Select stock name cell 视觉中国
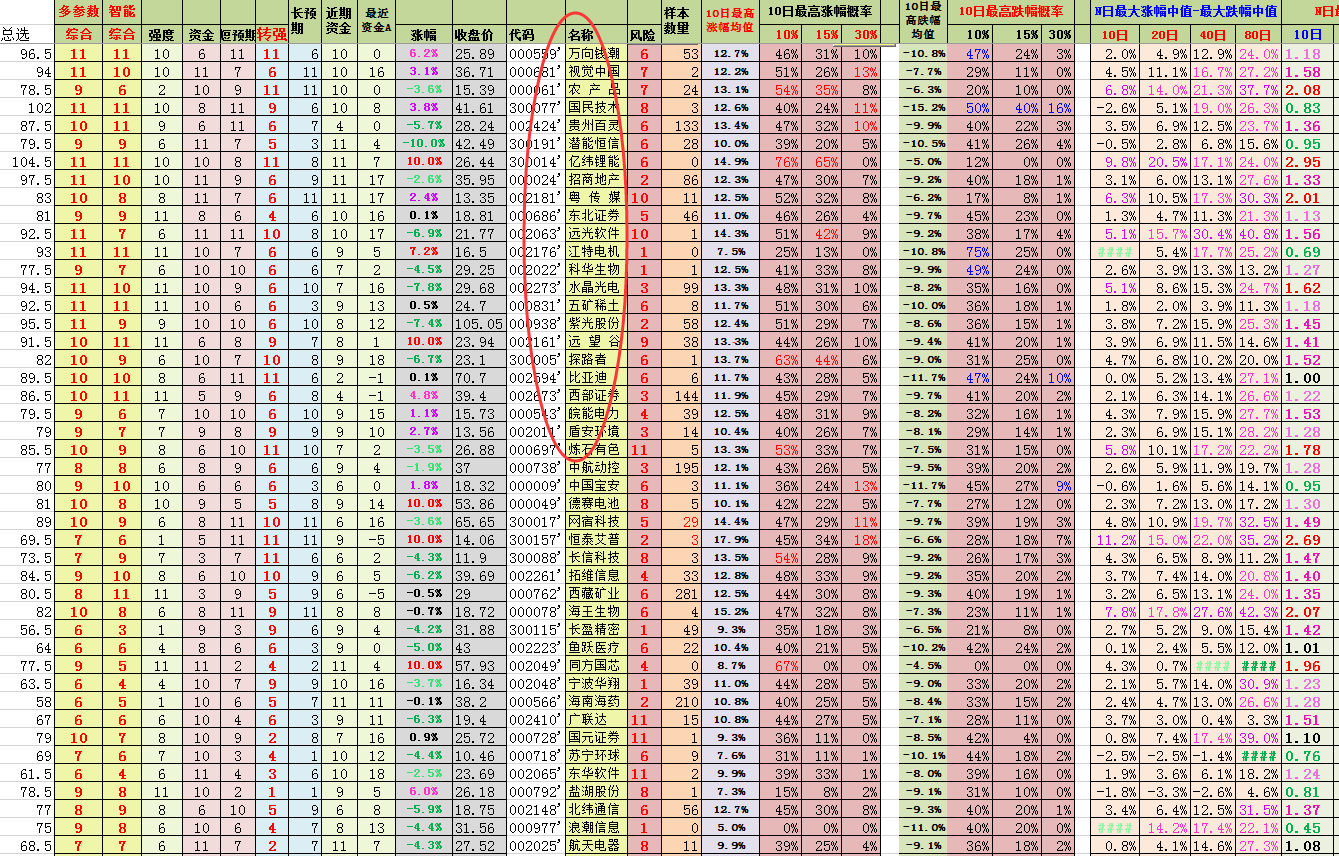 pyautogui.click(x=596, y=71)
